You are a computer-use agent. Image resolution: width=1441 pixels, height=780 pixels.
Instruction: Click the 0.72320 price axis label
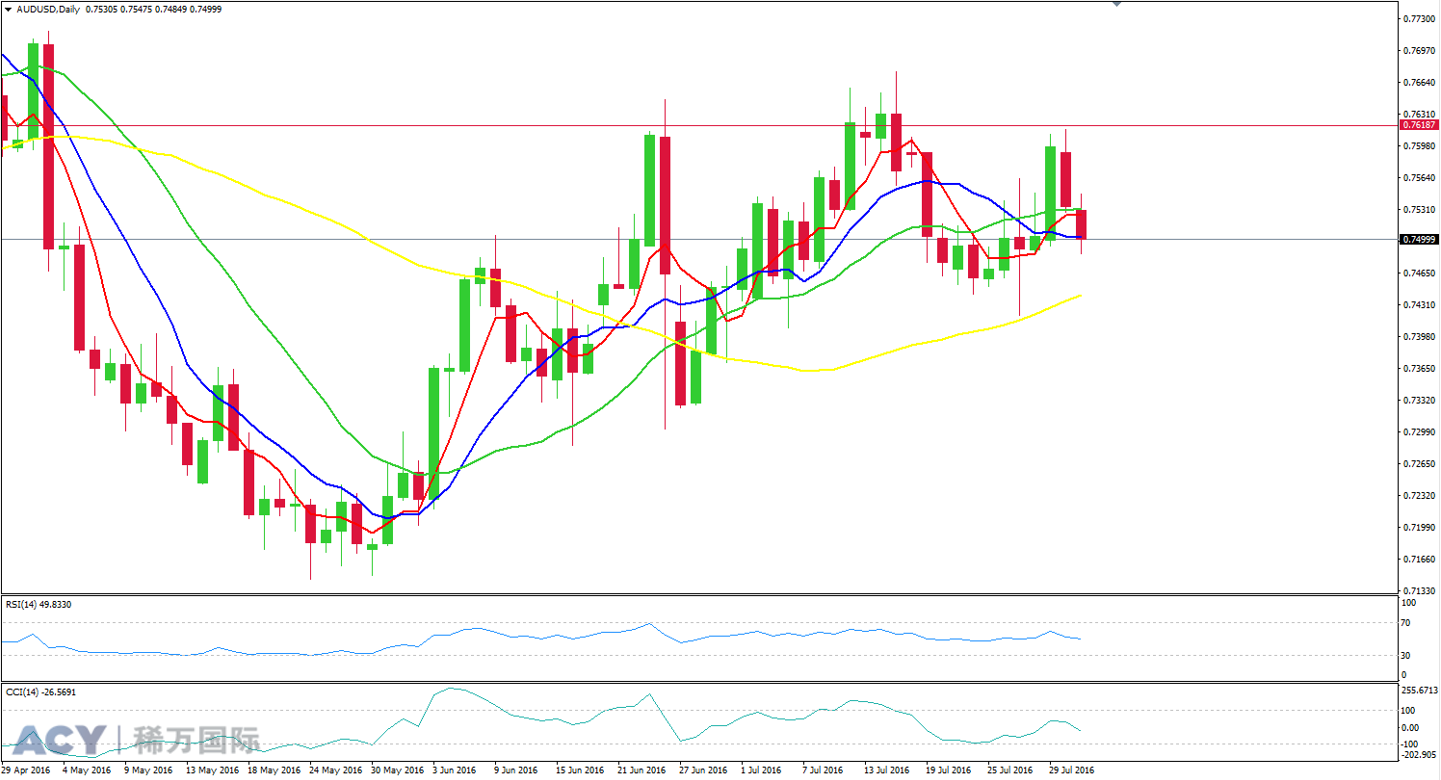point(1420,496)
